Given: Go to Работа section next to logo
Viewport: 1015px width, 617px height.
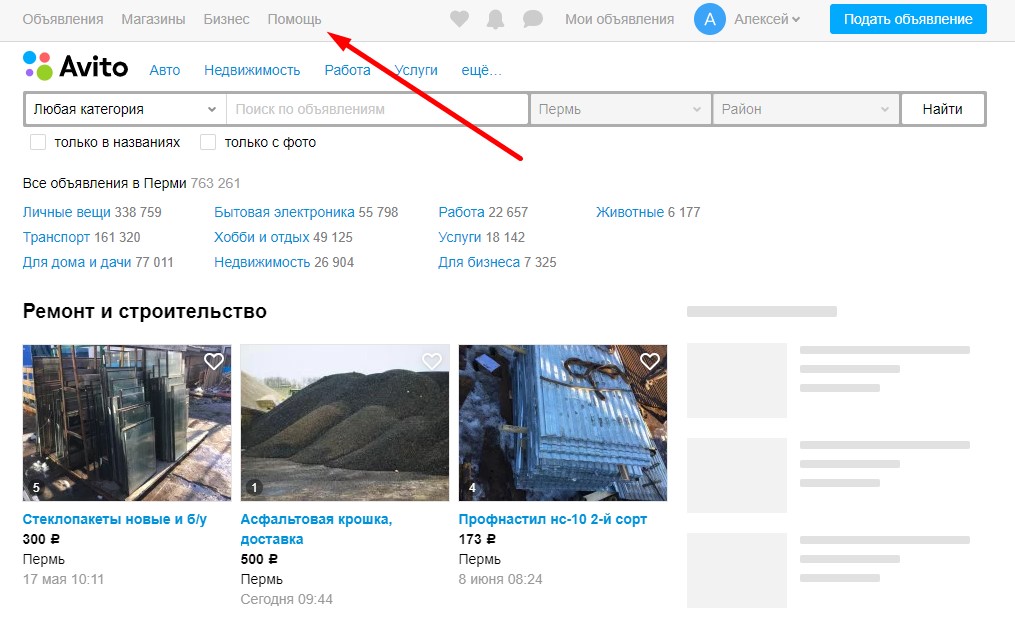Looking at the screenshot, I should point(348,70).
